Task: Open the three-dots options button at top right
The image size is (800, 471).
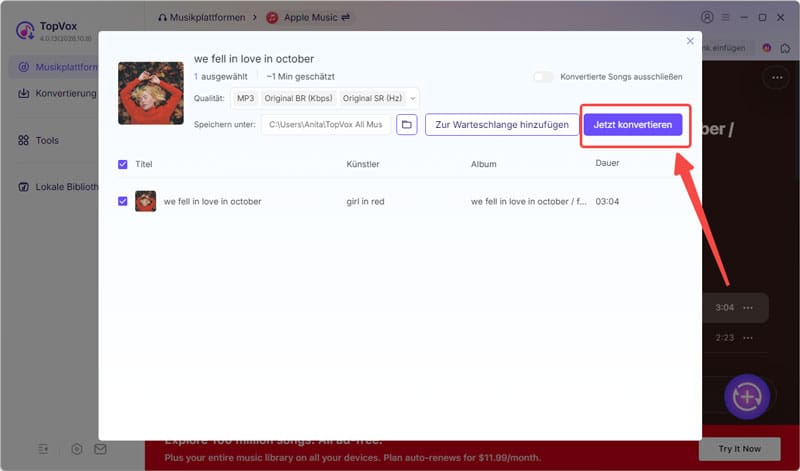Action: coord(777,78)
